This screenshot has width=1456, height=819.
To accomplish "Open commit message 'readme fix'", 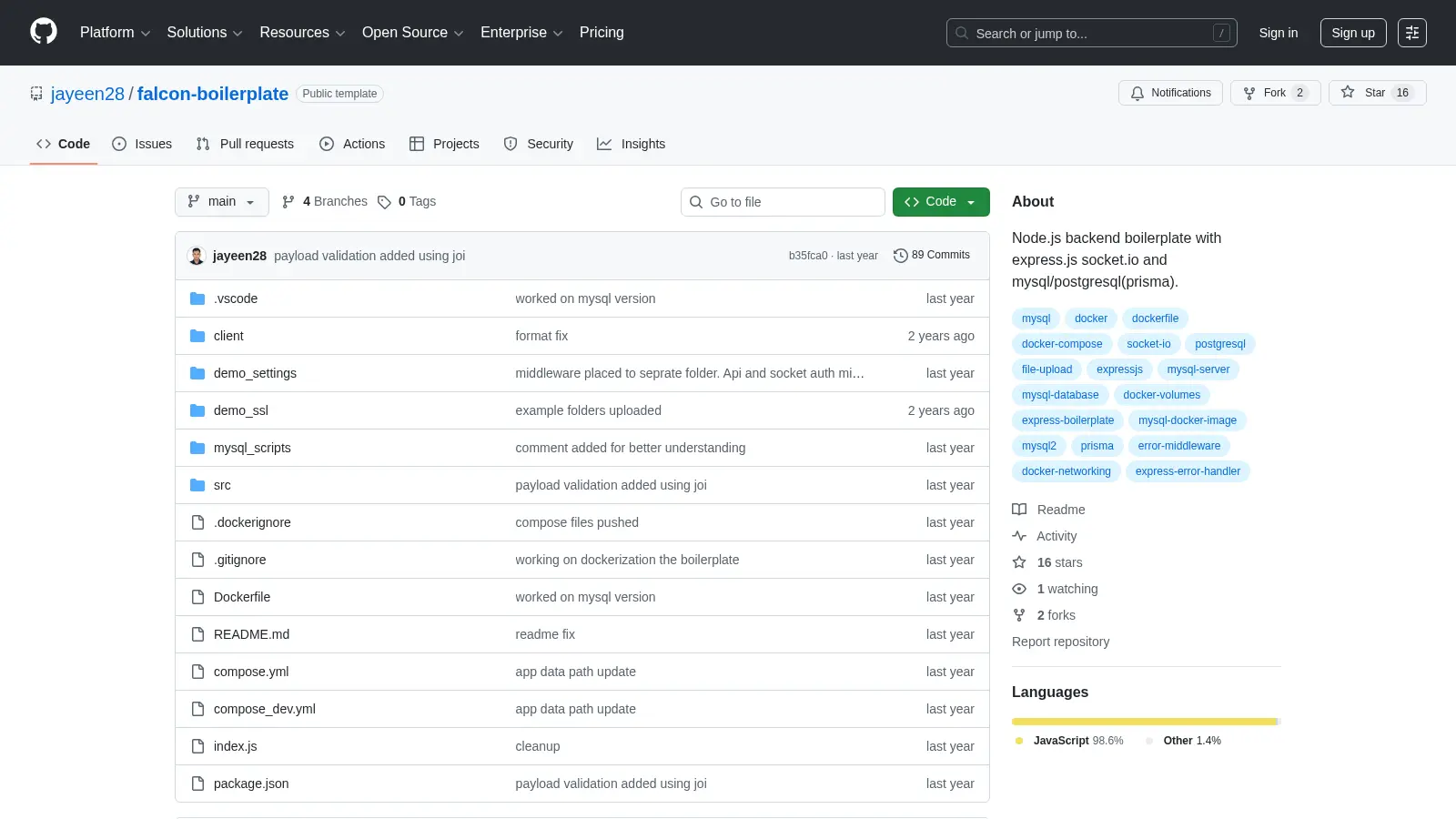I will [545, 634].
